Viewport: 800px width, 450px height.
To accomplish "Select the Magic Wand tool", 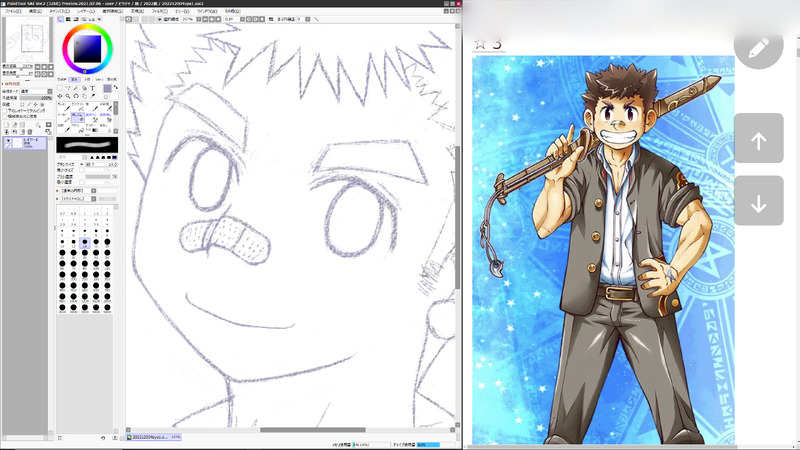I will pos(75,88).
